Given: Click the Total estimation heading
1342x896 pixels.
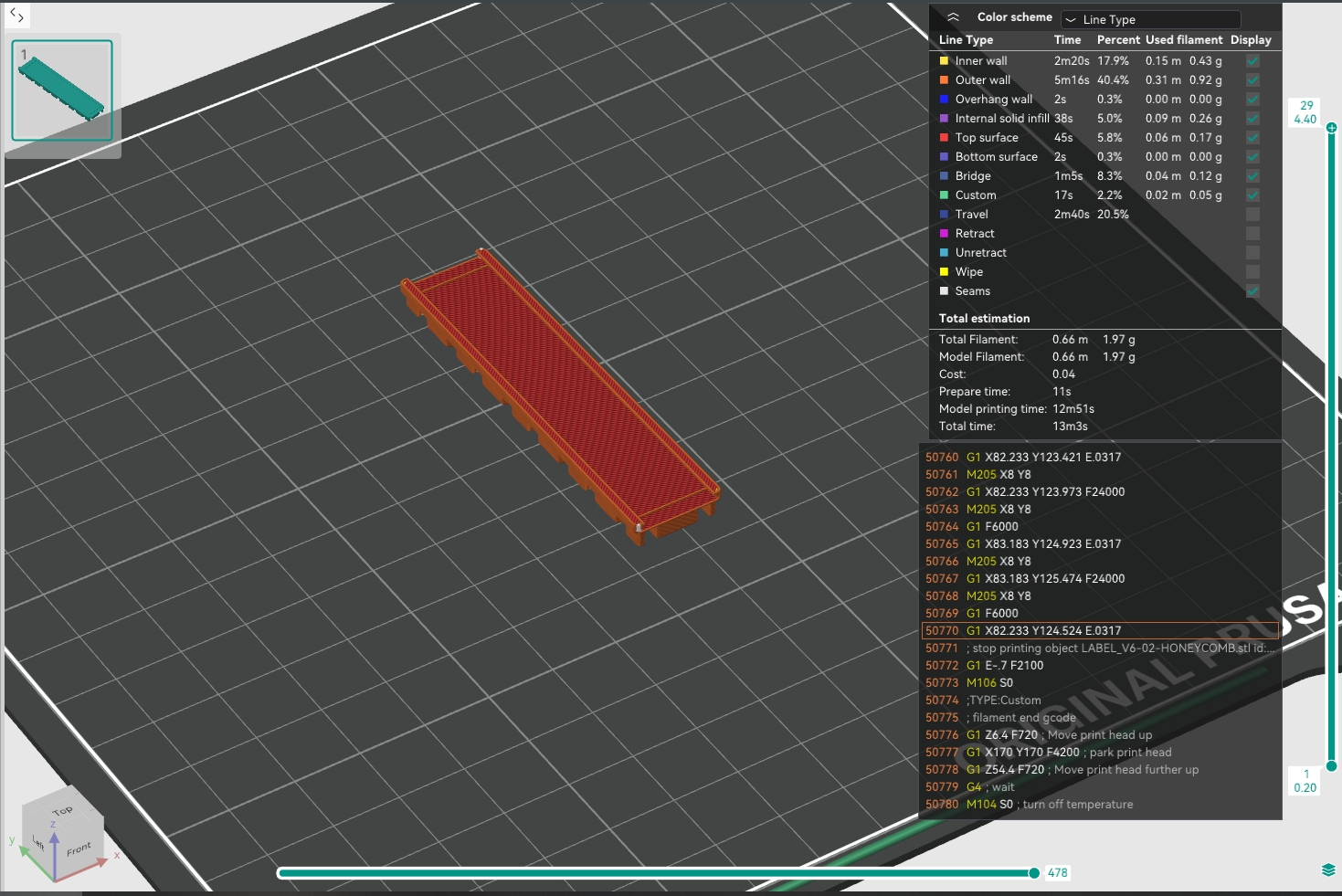Looking at the screenshot, I should (984, 319).
